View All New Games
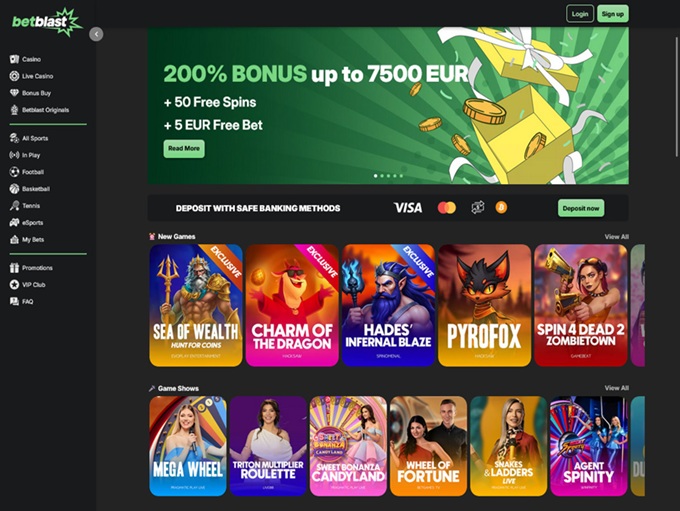 pos(616,236)
